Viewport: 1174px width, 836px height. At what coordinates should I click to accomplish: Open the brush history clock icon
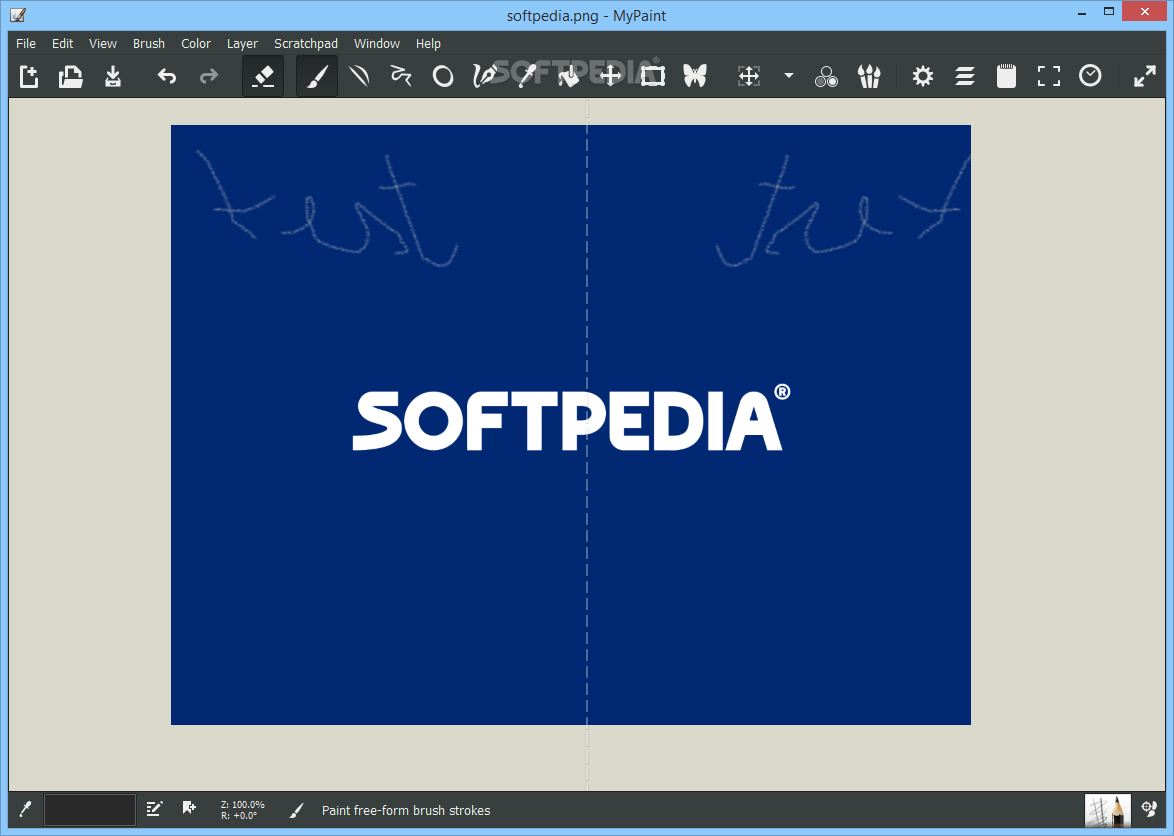point(1090,76)
